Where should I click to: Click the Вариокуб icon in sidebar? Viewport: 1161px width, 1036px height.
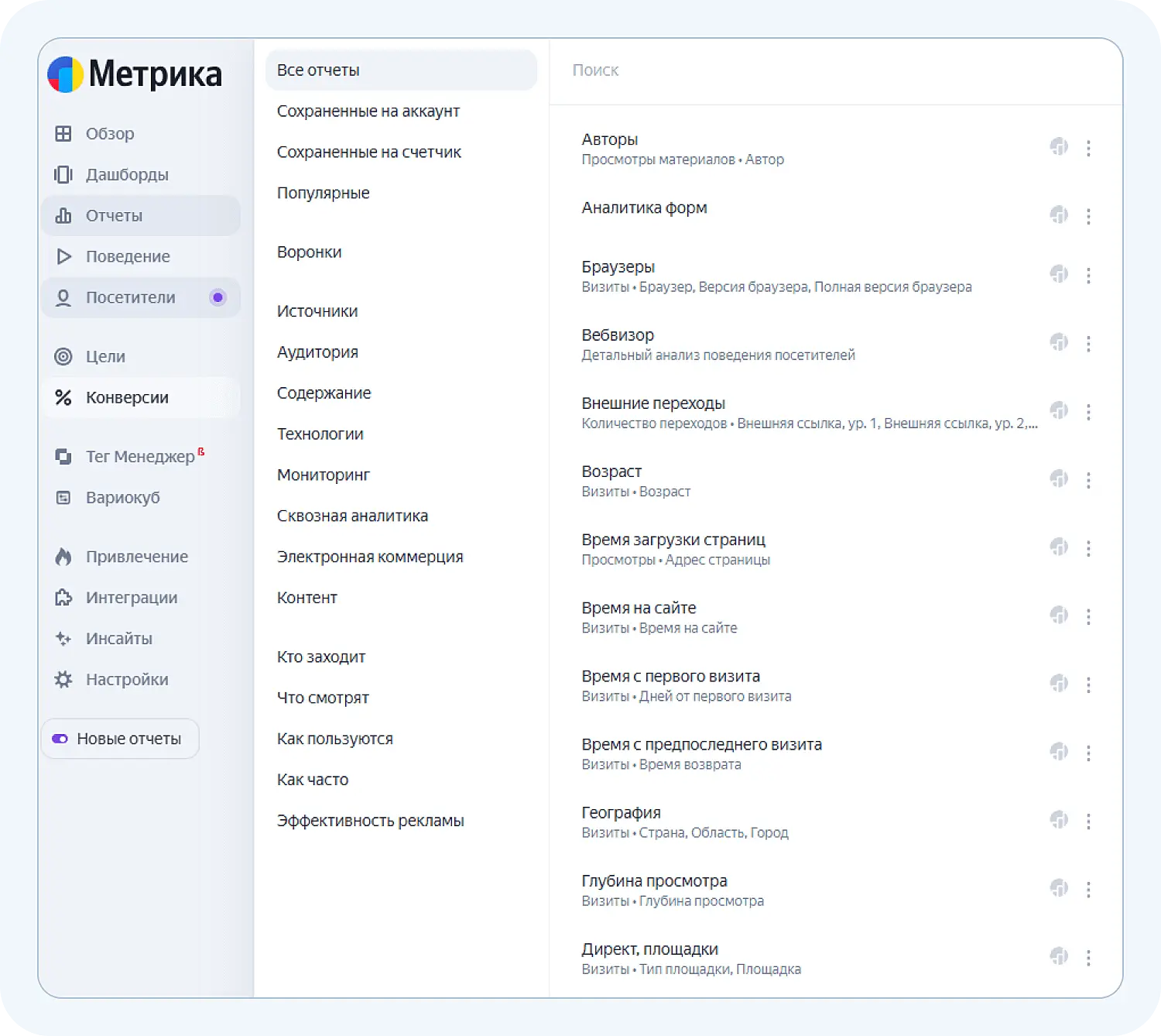click(63, 498)
